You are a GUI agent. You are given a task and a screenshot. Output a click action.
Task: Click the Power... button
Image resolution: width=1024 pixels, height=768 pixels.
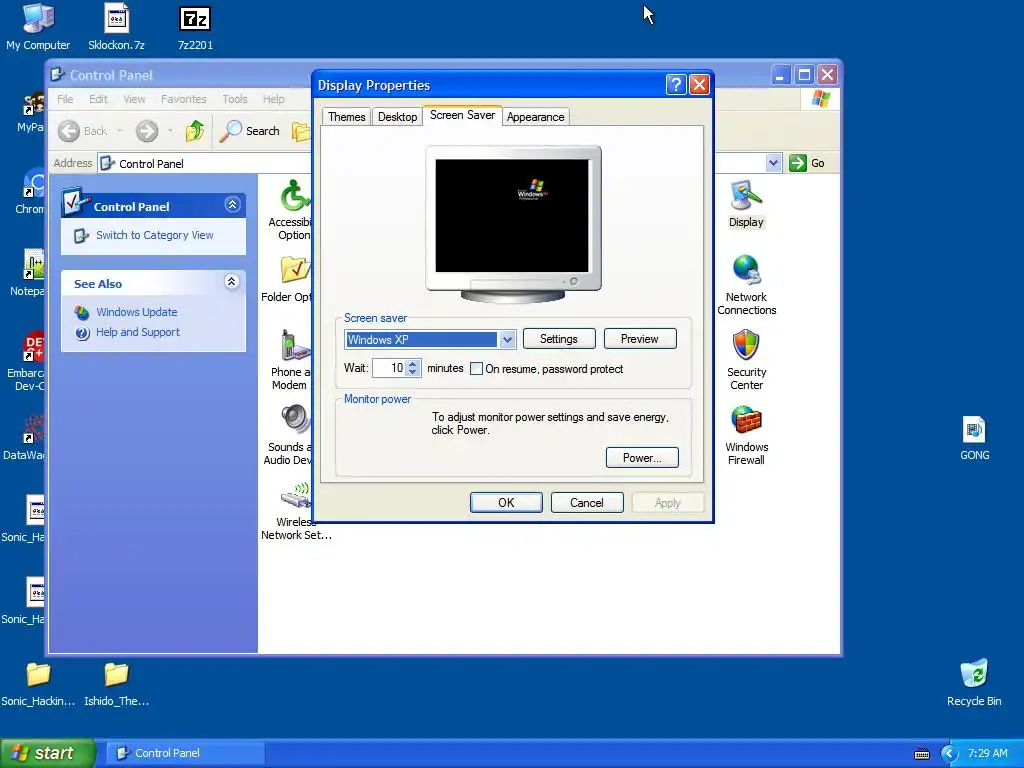click(x=642, y=458)
